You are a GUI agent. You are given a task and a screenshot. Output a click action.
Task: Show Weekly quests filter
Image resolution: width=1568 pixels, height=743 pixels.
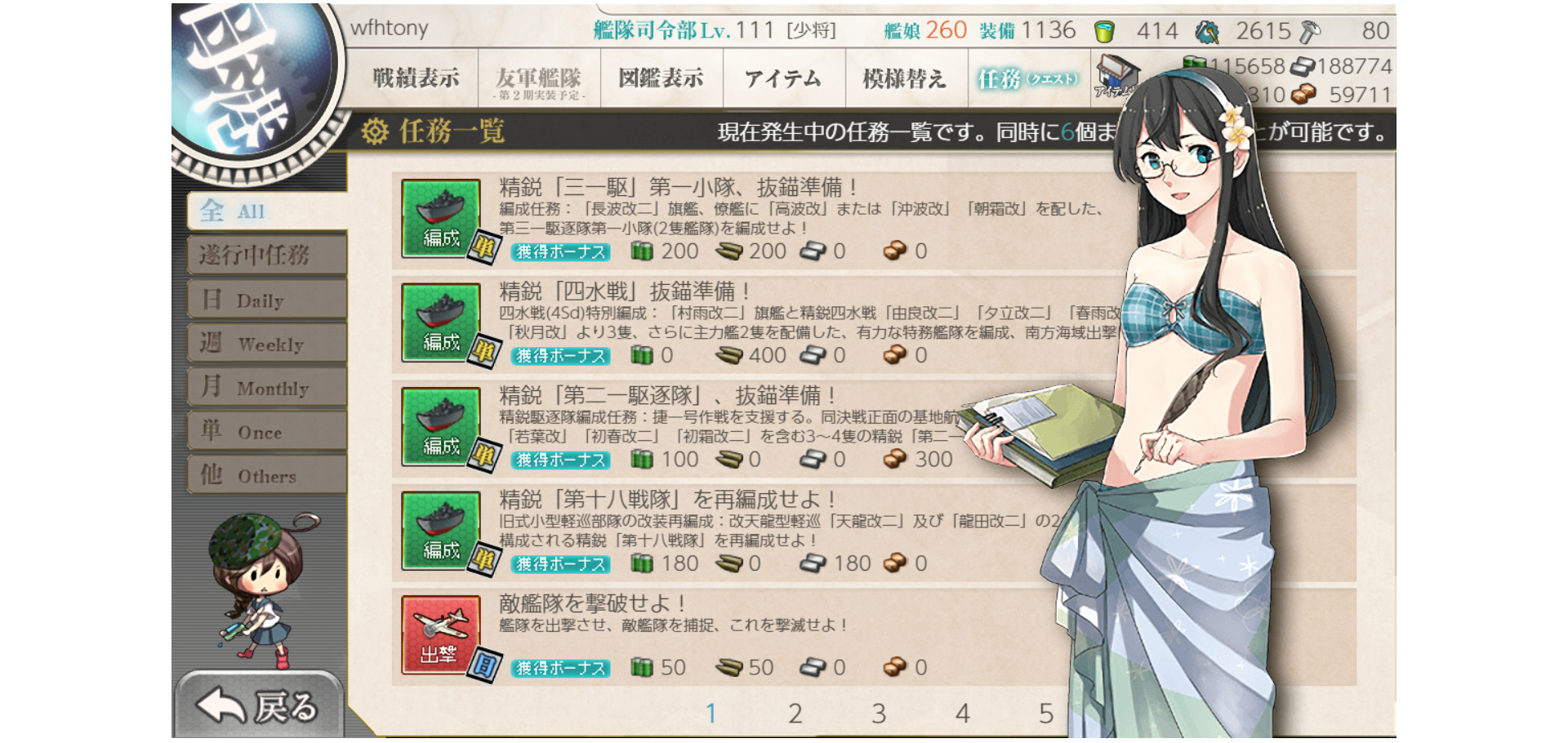coord(267,344)
